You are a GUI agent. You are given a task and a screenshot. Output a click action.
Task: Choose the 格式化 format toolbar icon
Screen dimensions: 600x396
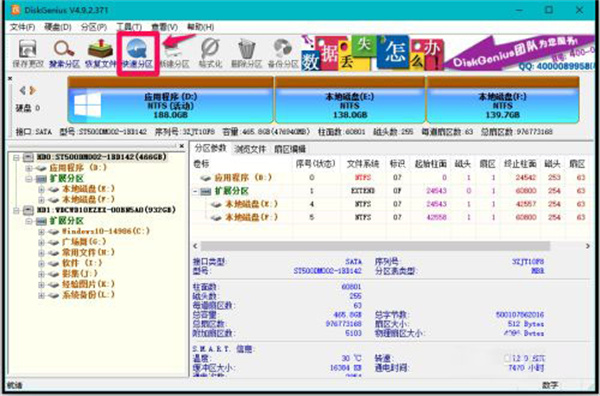click(210, 54)
